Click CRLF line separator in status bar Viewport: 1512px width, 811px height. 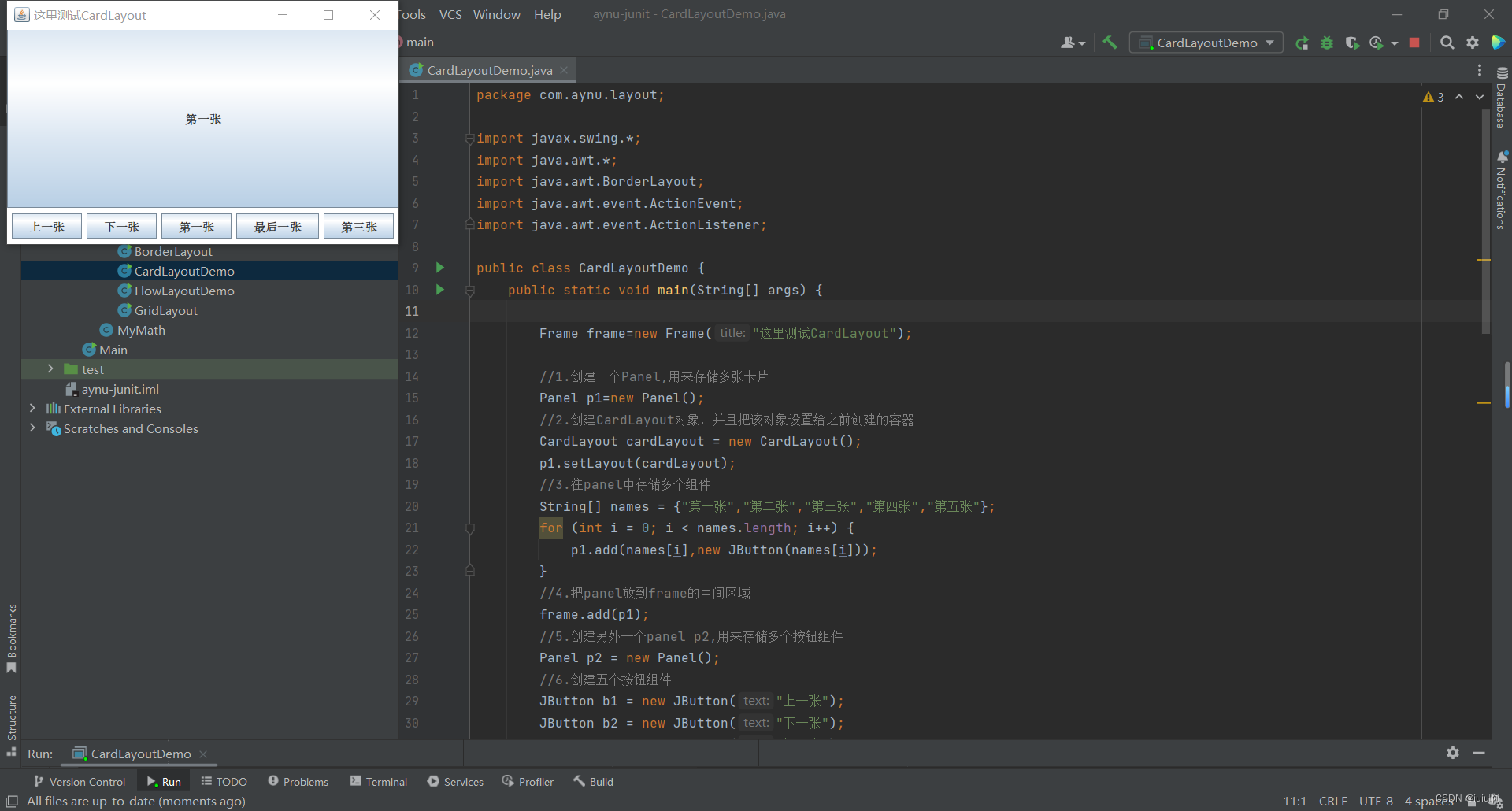pos(1333,801)
